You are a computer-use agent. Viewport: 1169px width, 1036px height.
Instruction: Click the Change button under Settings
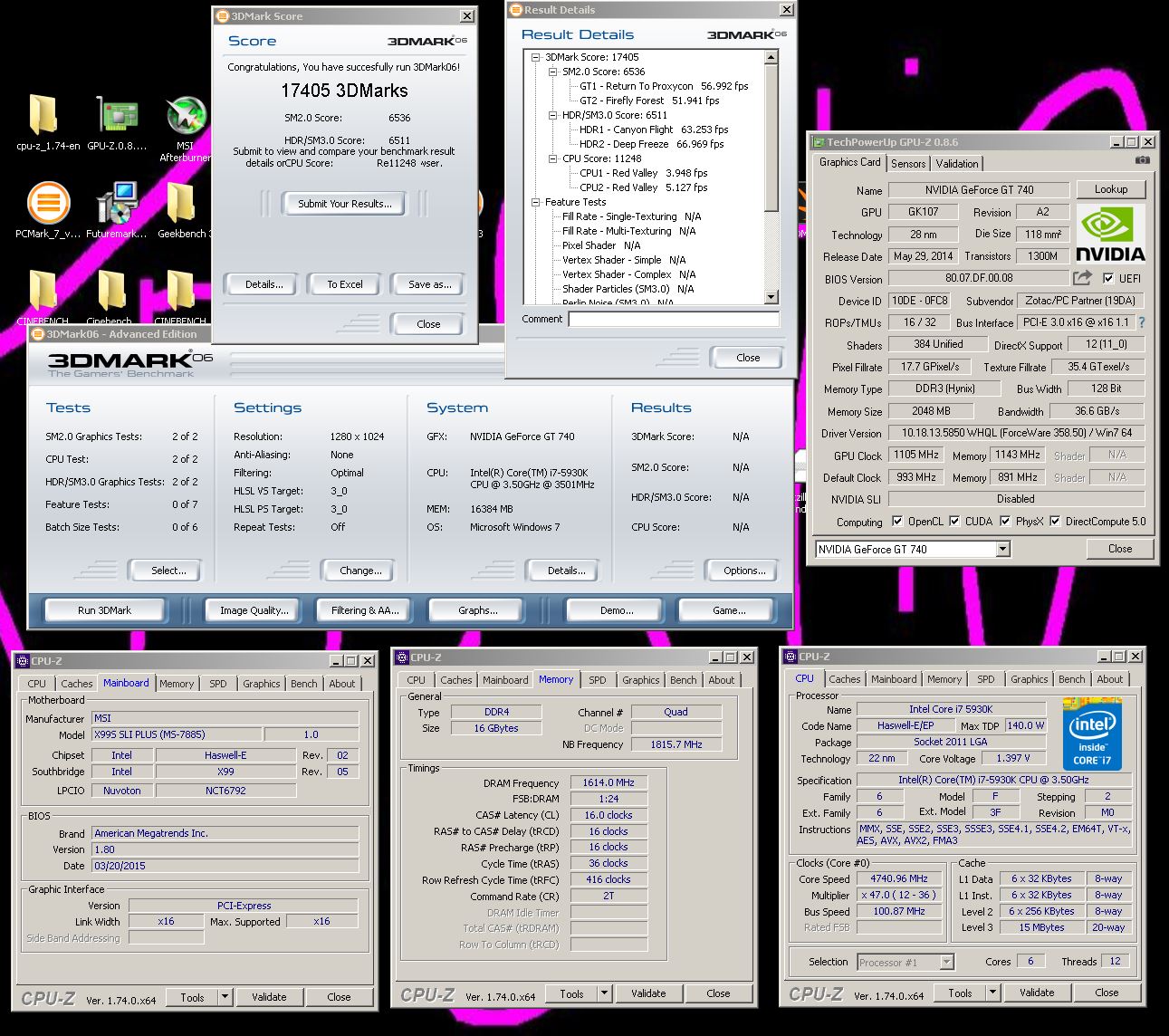pos(360,571)
